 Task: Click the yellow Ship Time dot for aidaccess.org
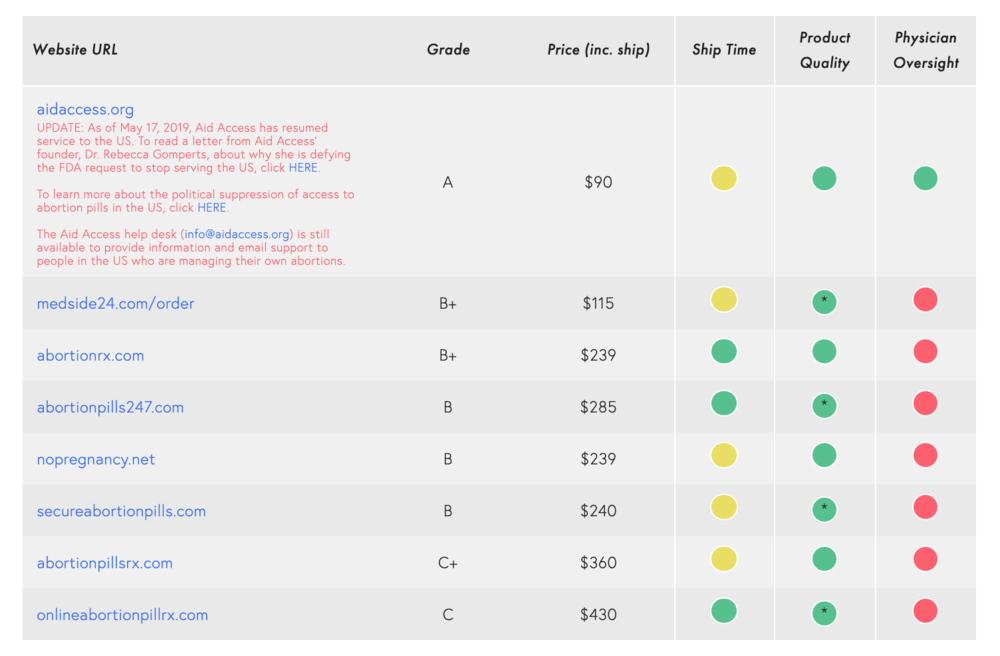tap(724, 179)
